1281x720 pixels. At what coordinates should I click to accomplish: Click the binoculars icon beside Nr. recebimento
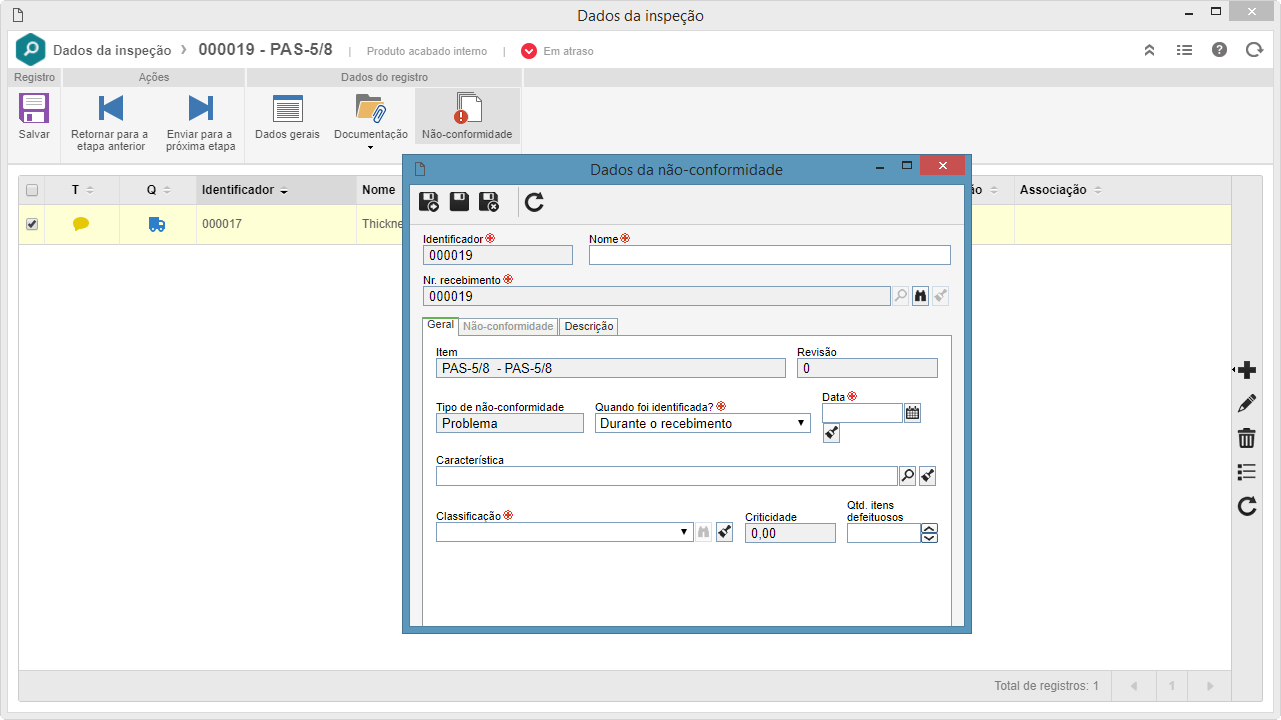(x=920, y=296)
